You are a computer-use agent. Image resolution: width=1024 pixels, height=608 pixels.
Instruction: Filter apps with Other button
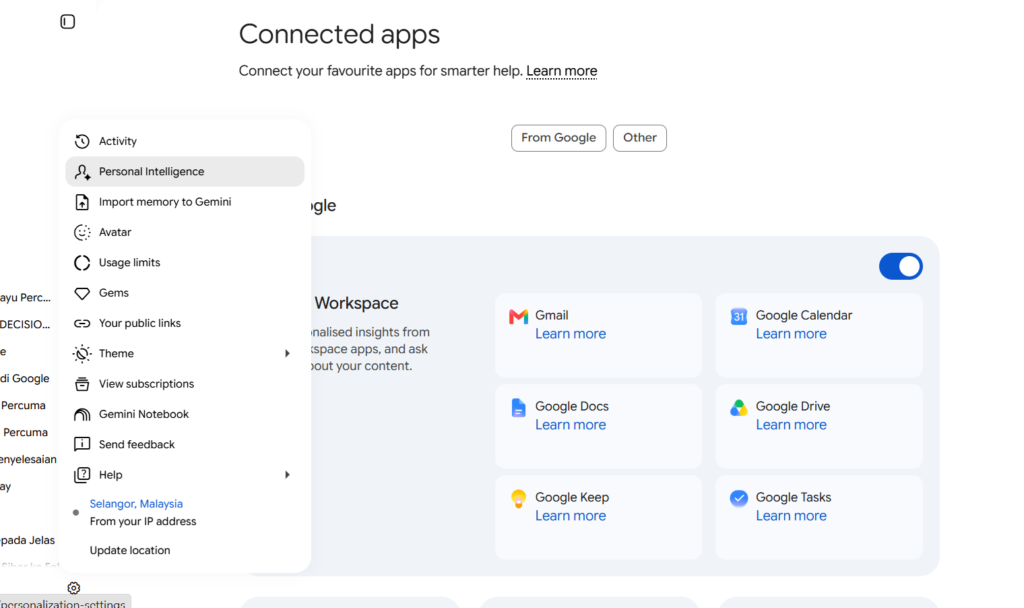pos(639,138)
